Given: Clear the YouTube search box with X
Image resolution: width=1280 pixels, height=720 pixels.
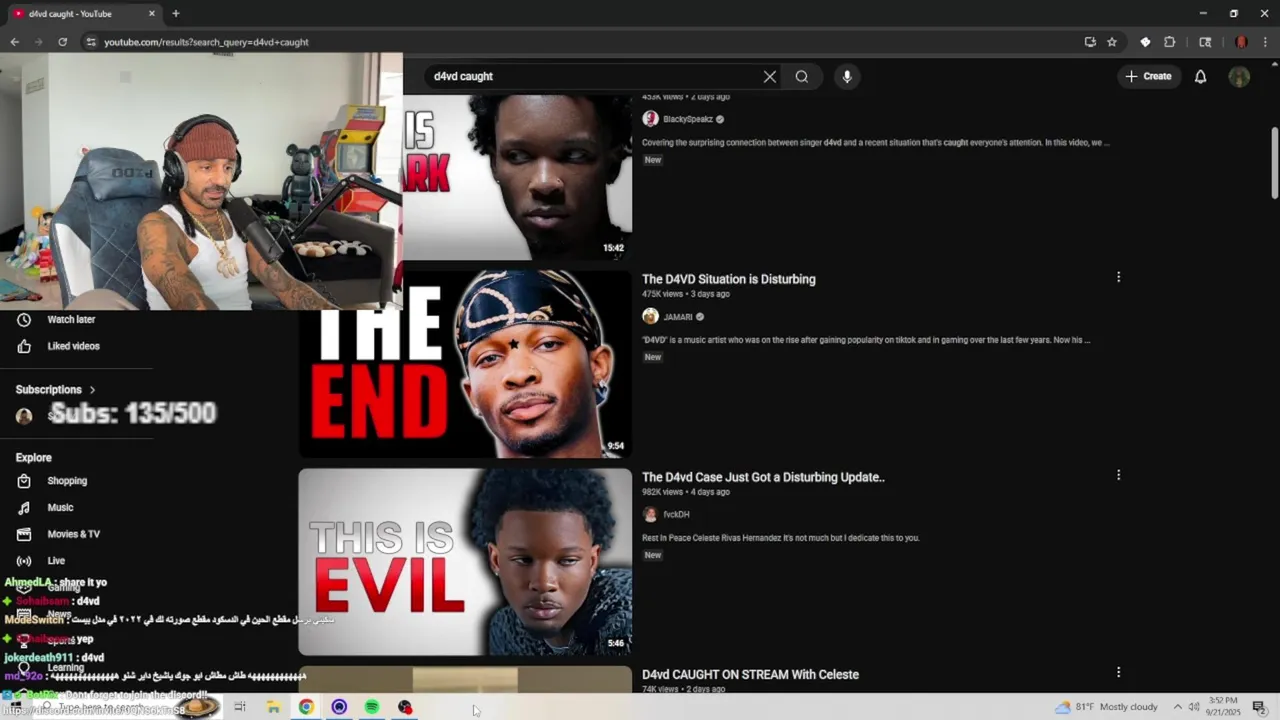Looking at the screenshot, I should click(770, 76).
